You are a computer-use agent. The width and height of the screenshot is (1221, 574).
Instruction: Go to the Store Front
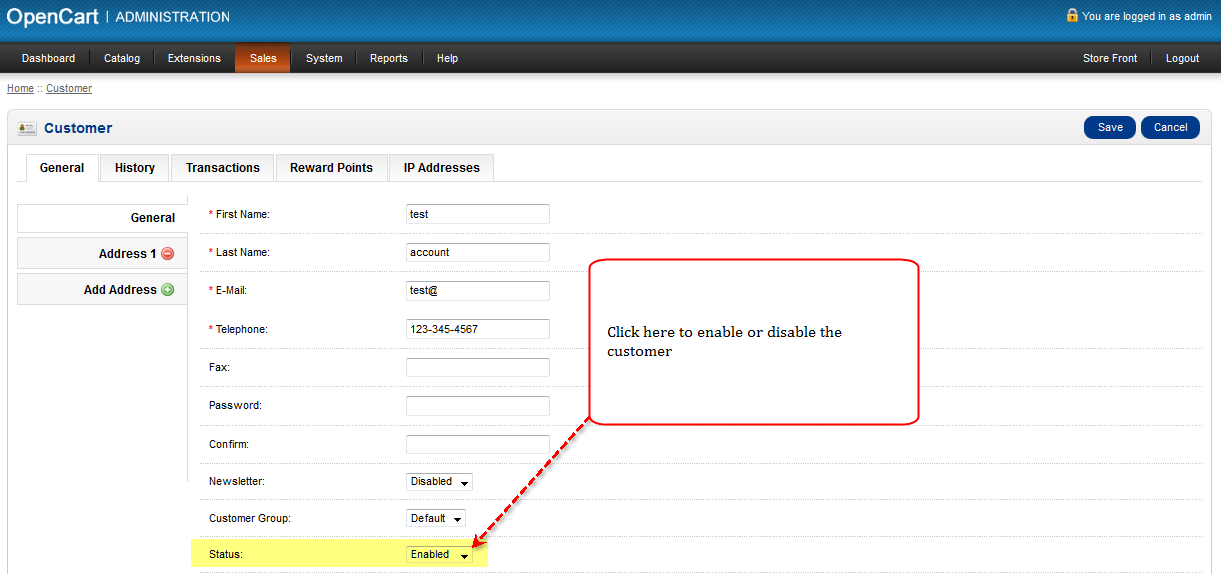[1110, 58]
